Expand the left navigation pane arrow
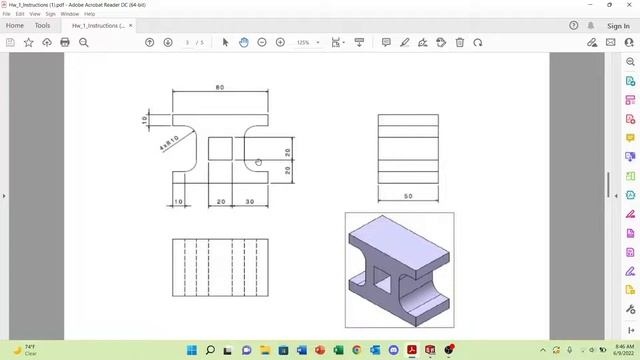 pyautogui.click(x=4, y=196)
